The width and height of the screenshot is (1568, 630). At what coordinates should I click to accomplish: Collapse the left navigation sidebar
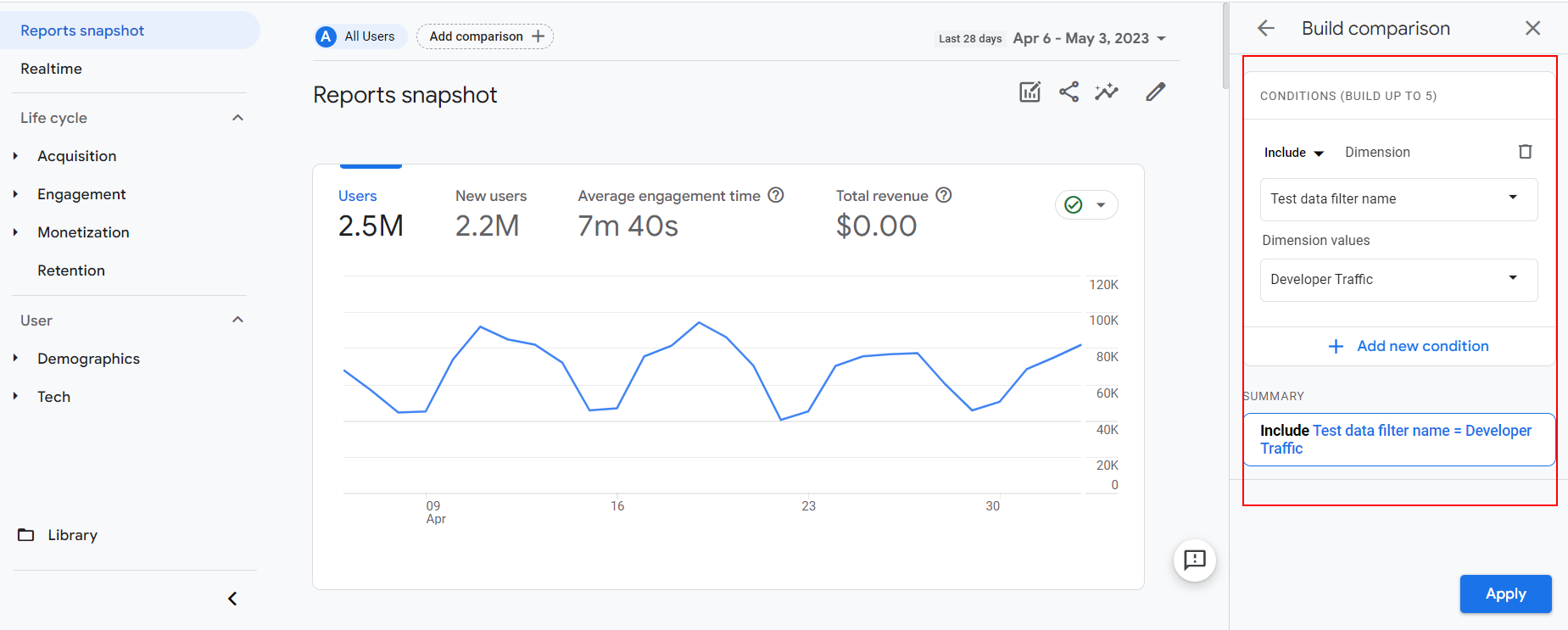coord(232,599)
